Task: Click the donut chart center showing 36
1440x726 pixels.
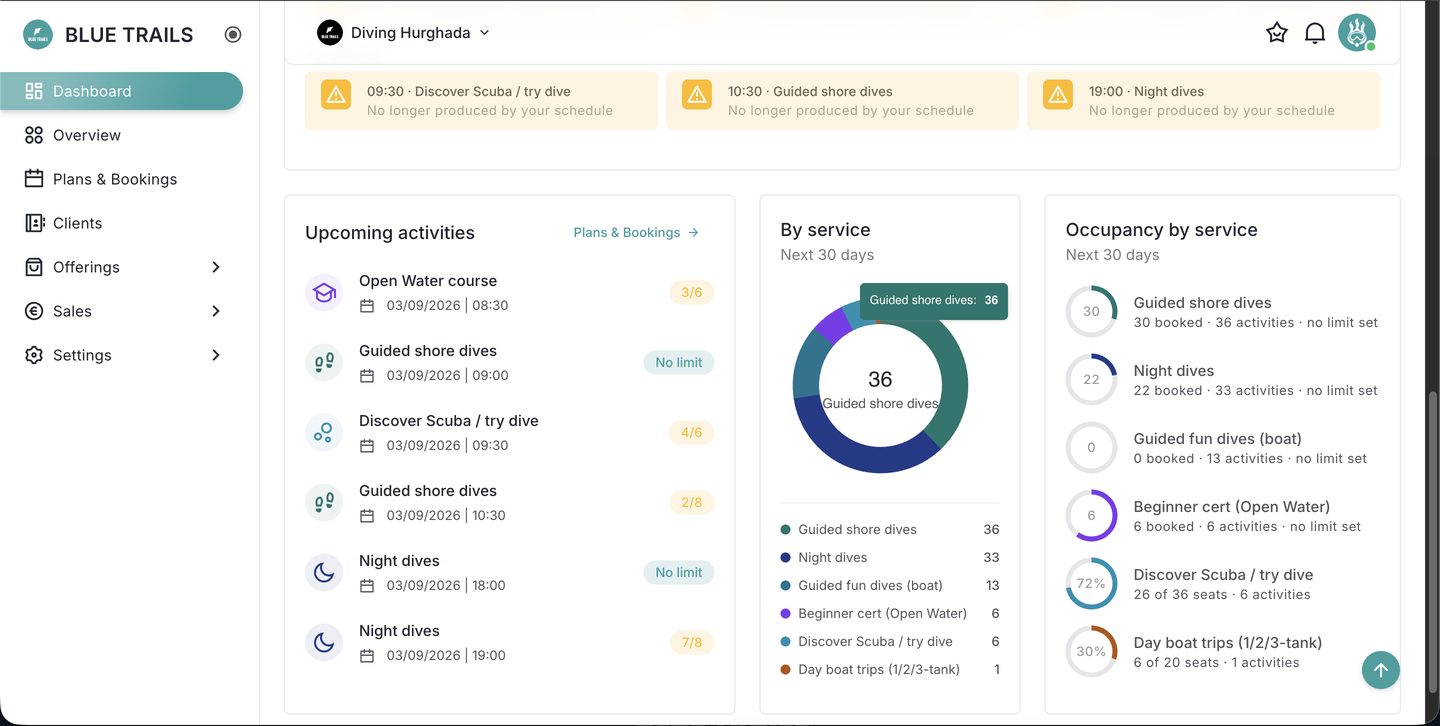Action: point(880,379)
